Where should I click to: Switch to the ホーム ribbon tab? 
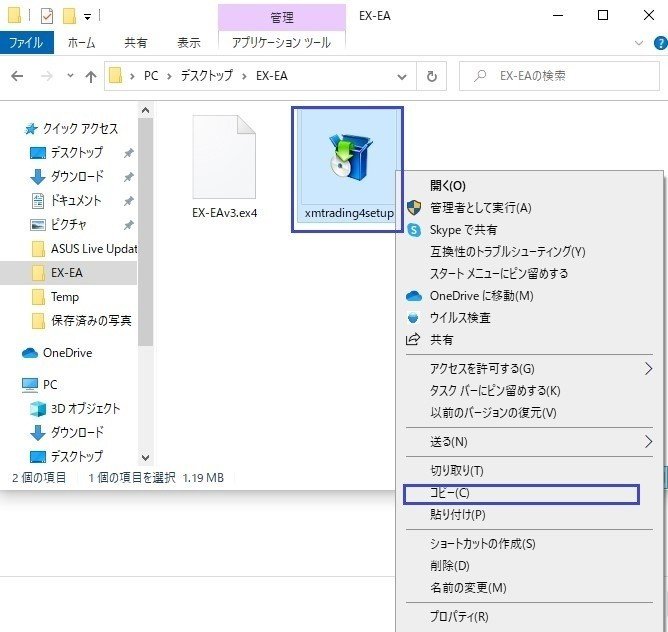coord(81,43)
